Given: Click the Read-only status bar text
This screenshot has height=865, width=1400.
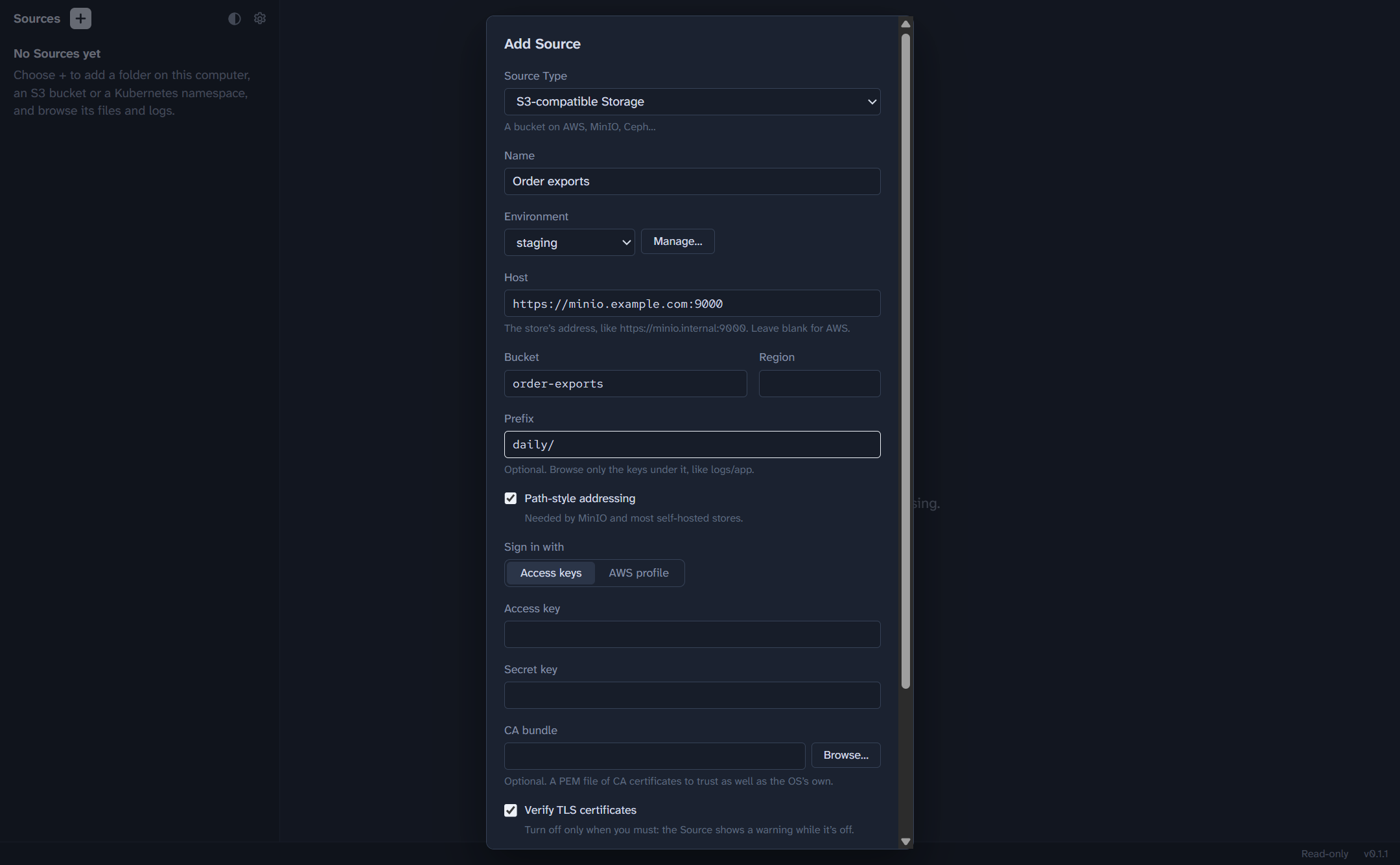Looking at the screenshot, I should pyautogui.click(x=1324, y=853).
